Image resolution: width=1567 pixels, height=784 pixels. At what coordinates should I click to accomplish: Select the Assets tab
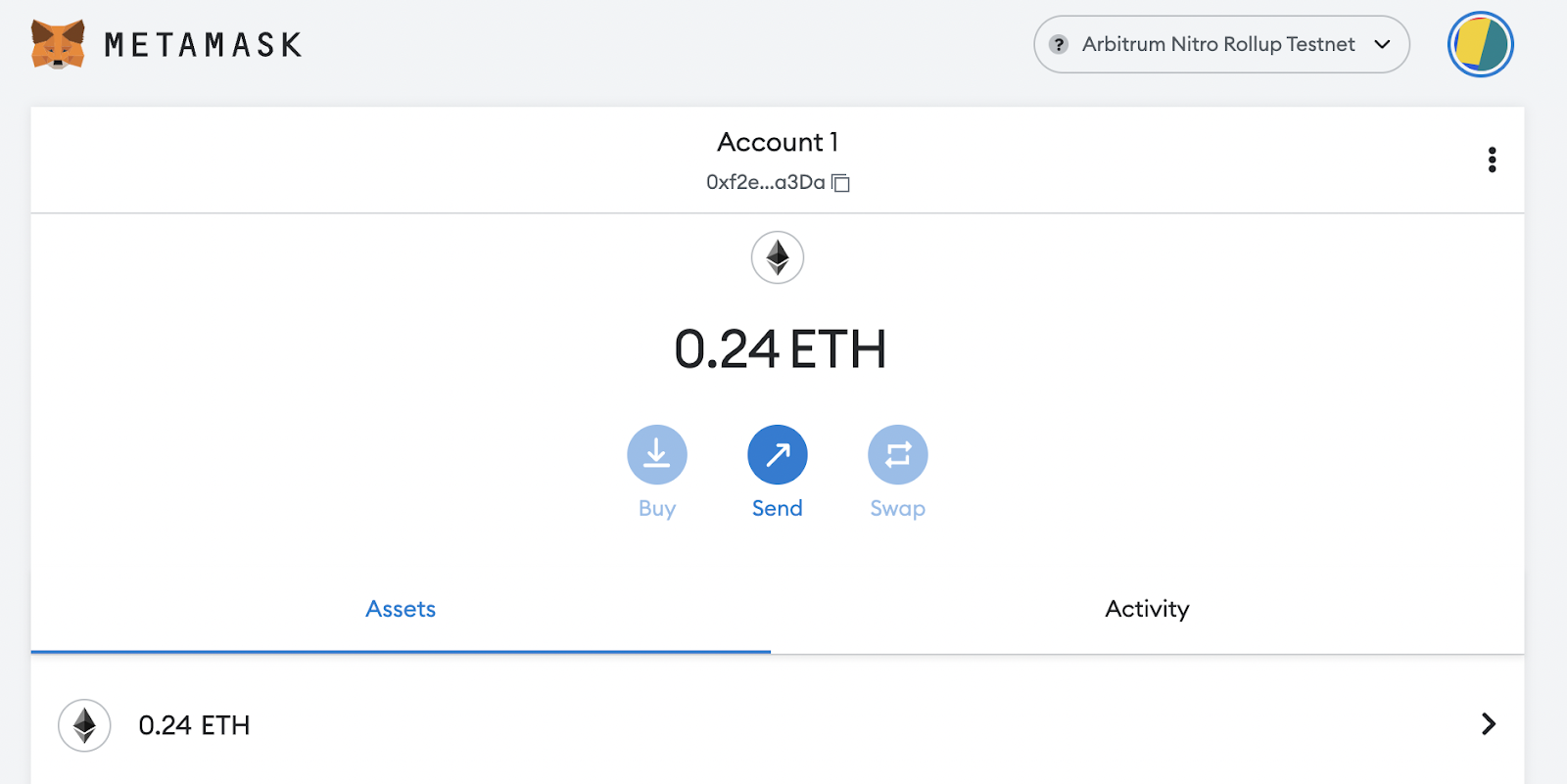[401, 609]
